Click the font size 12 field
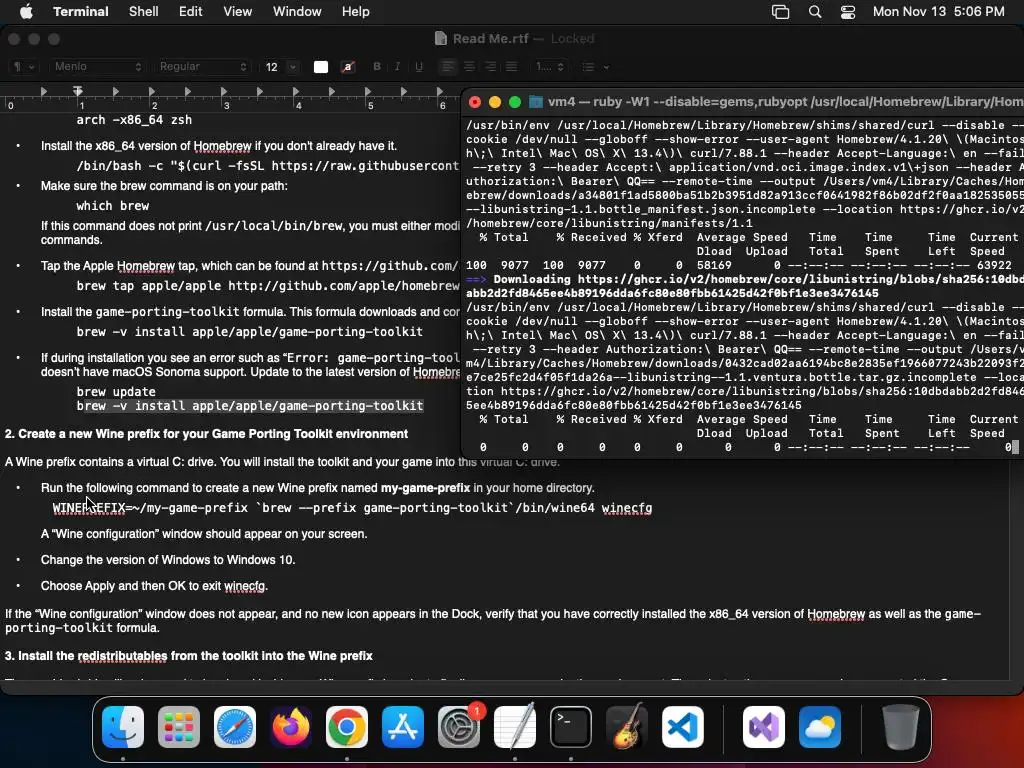Viewport: 1024px width, 768px height. 272,67
